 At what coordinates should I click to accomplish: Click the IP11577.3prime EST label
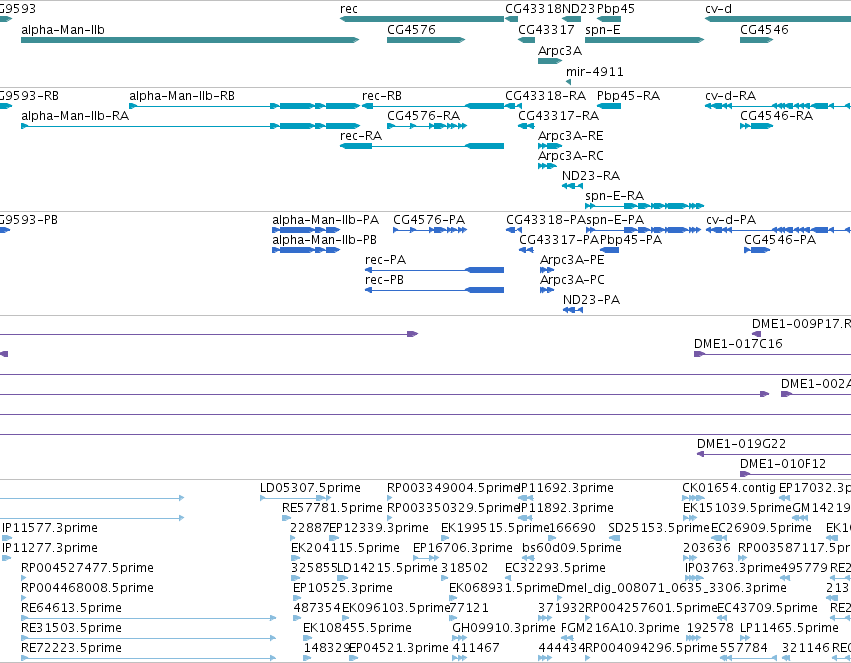(50, 528)
